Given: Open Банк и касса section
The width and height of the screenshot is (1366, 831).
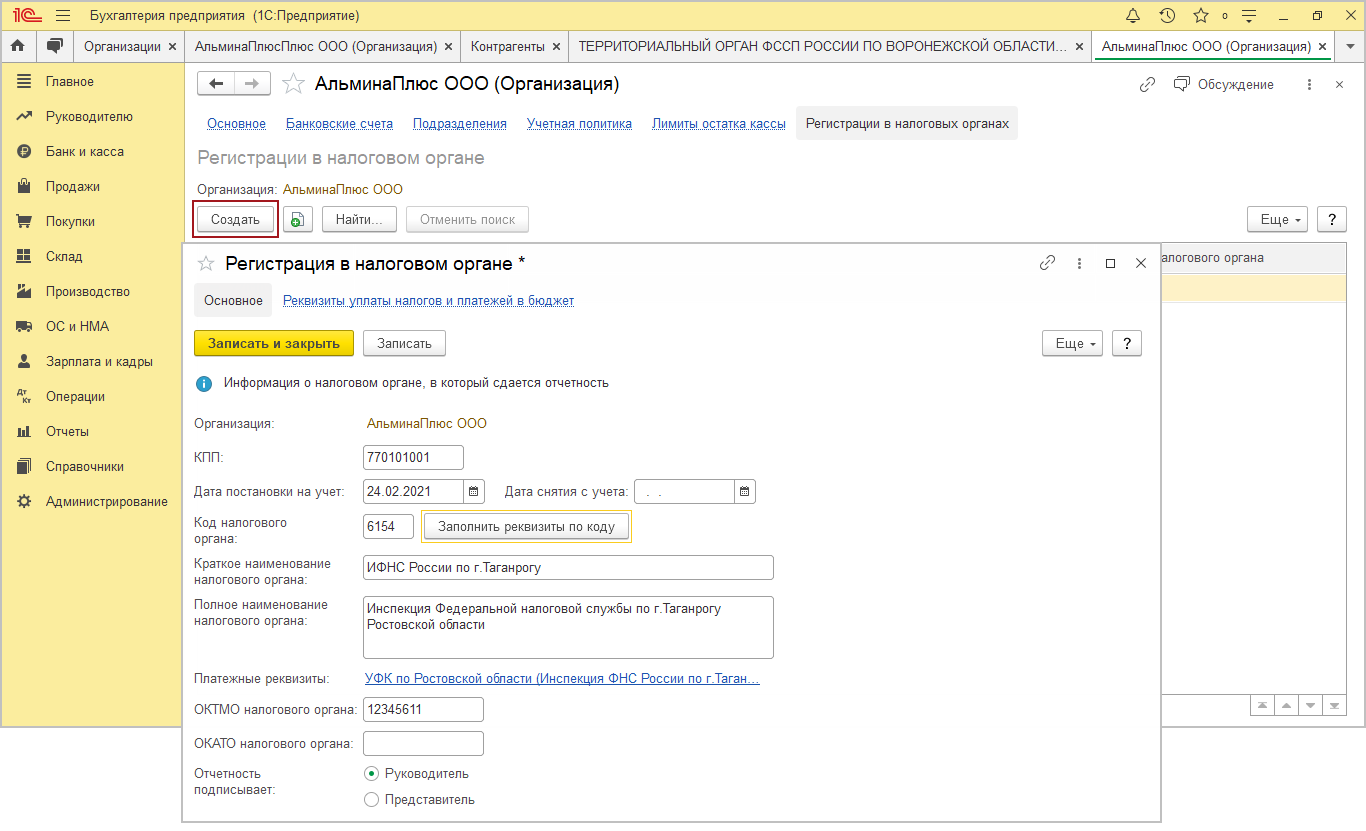Looking at the screenshot, I should (85, 151).
